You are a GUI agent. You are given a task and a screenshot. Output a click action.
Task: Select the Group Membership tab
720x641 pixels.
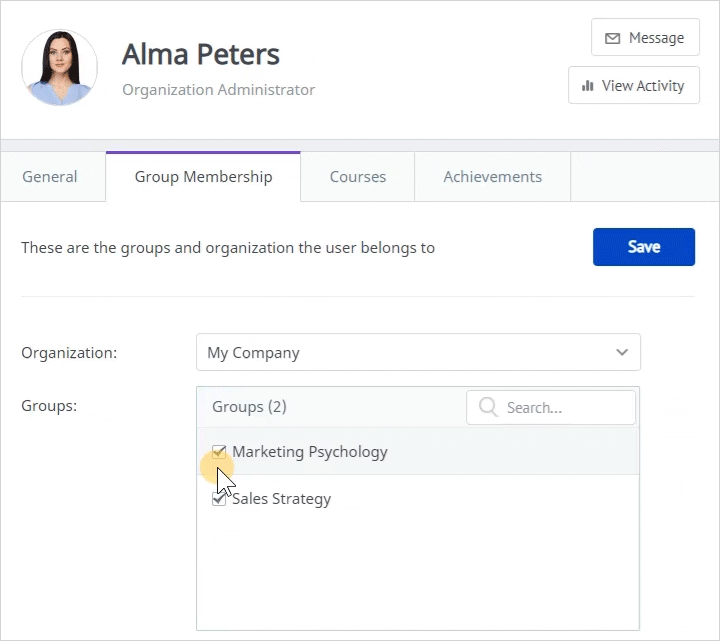[203, 177]
